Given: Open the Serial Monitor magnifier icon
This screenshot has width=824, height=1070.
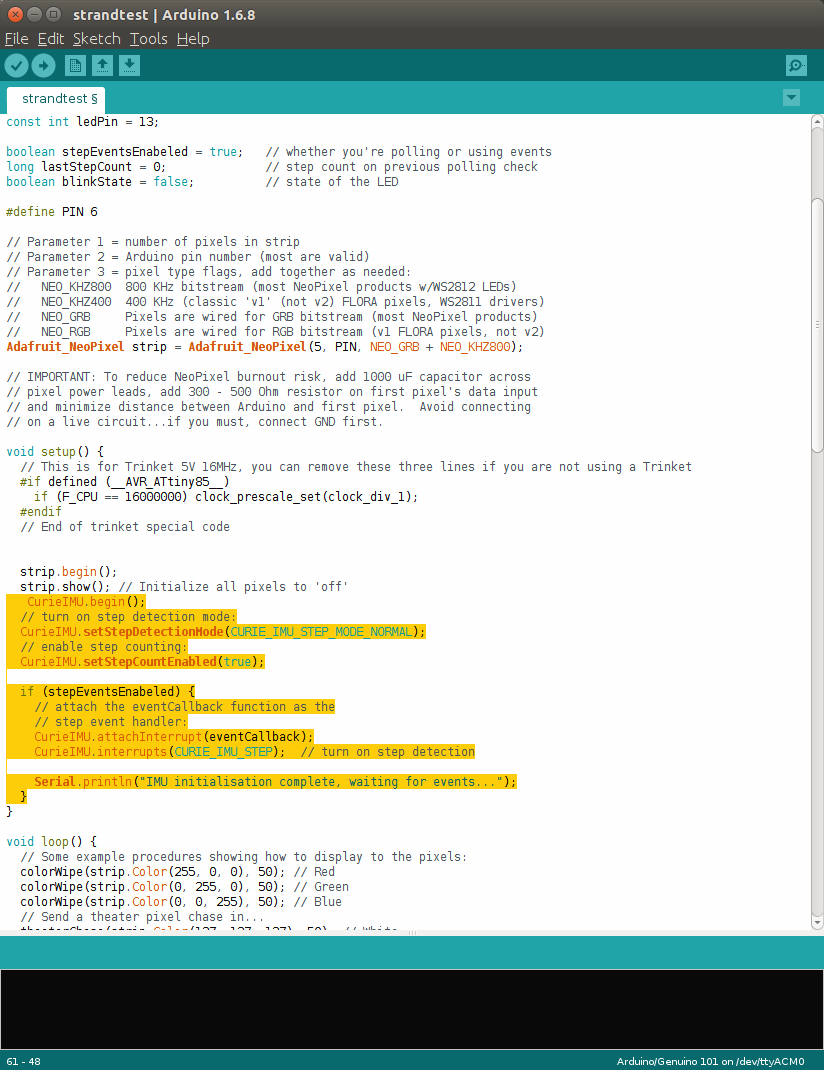Looking at the screenshot, I should click(796, 66).
